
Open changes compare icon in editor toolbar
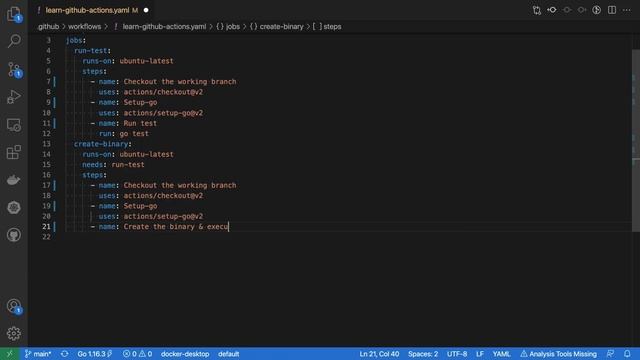(537, 10)
